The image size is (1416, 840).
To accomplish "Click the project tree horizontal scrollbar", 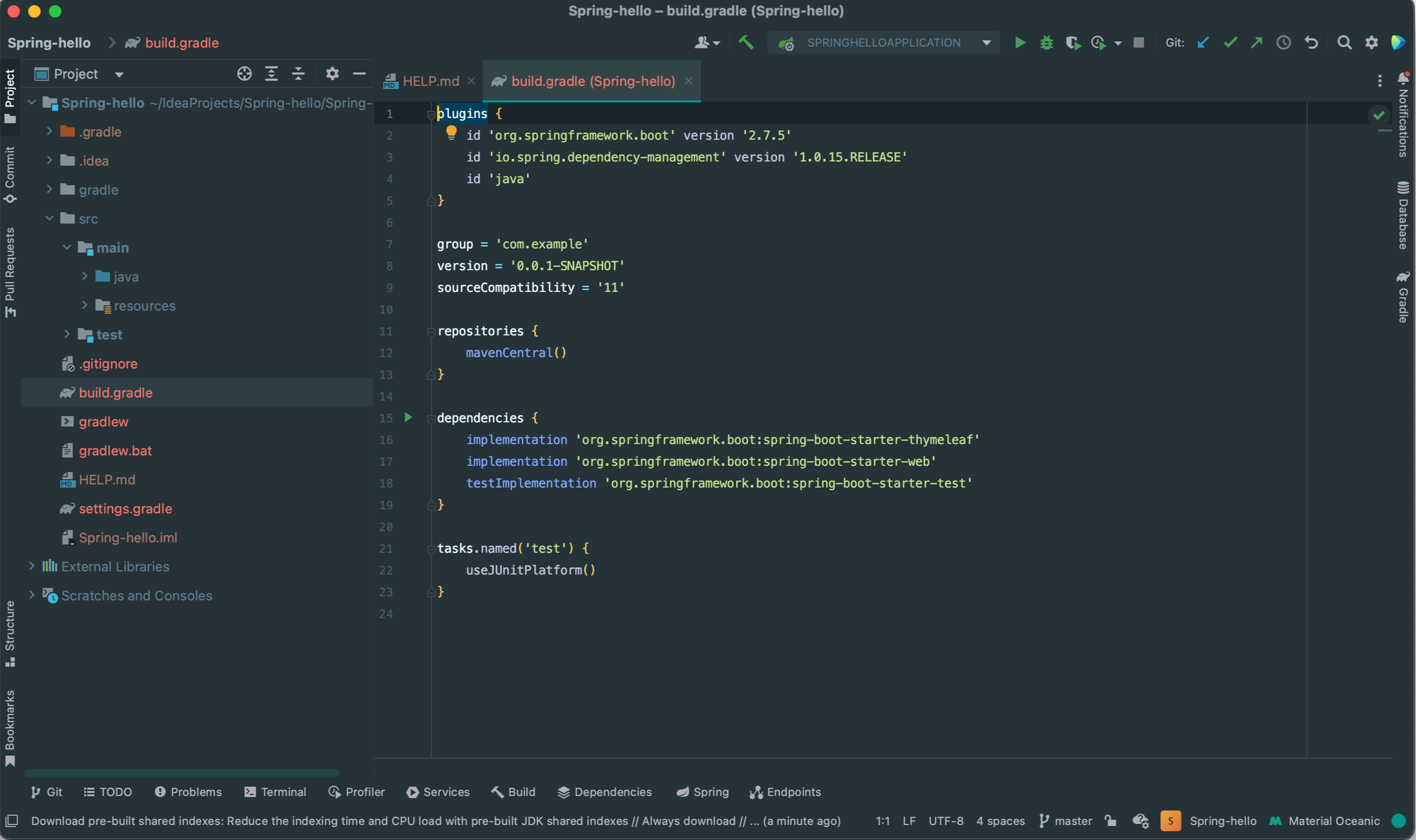I will pyautogui.click(x=181, y=773).
